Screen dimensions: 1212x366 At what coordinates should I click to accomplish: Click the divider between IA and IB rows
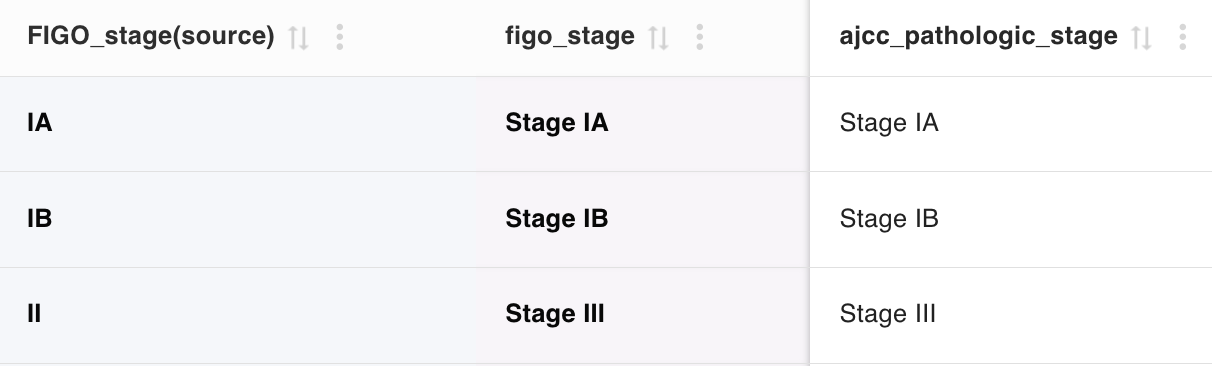tap(606, 171)
